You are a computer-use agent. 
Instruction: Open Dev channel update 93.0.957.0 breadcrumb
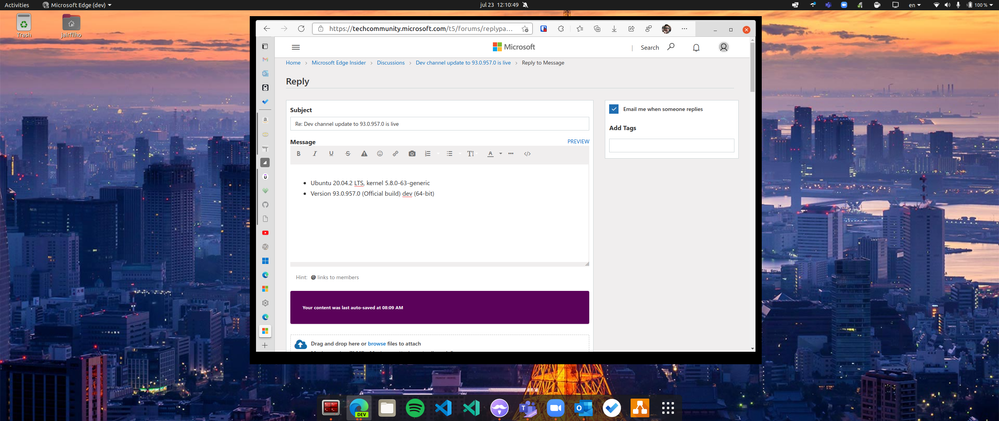click(463, 63)
